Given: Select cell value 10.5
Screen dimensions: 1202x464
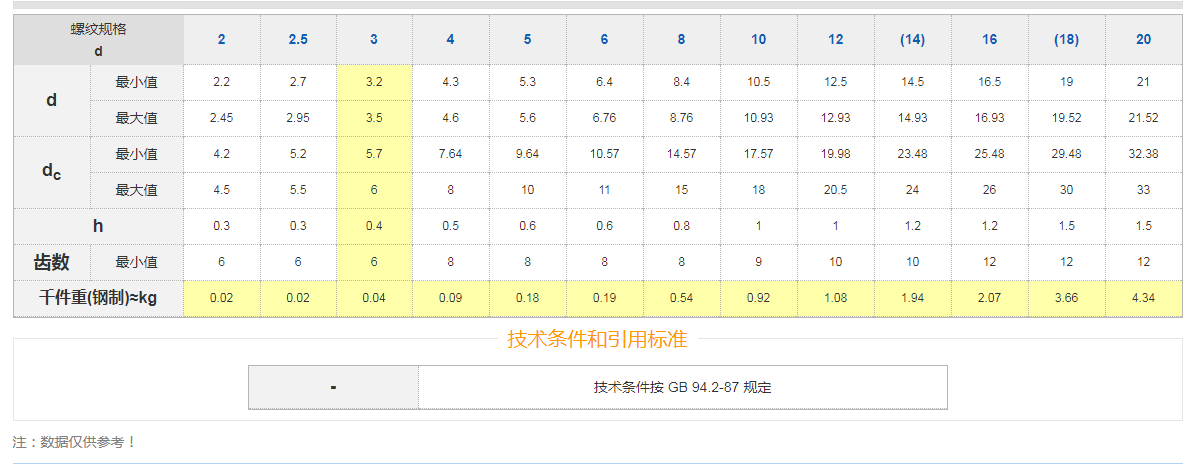Looking at the screenshot, I should [x=759, y=82].
